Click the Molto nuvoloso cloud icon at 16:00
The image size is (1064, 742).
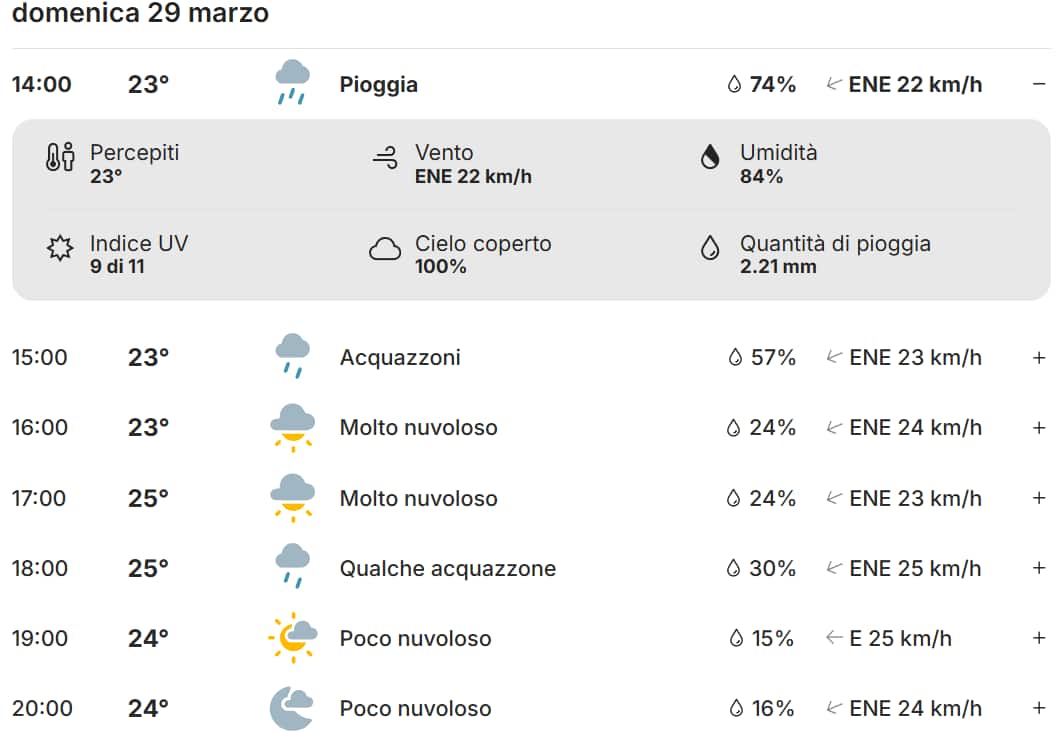(291, 424)
